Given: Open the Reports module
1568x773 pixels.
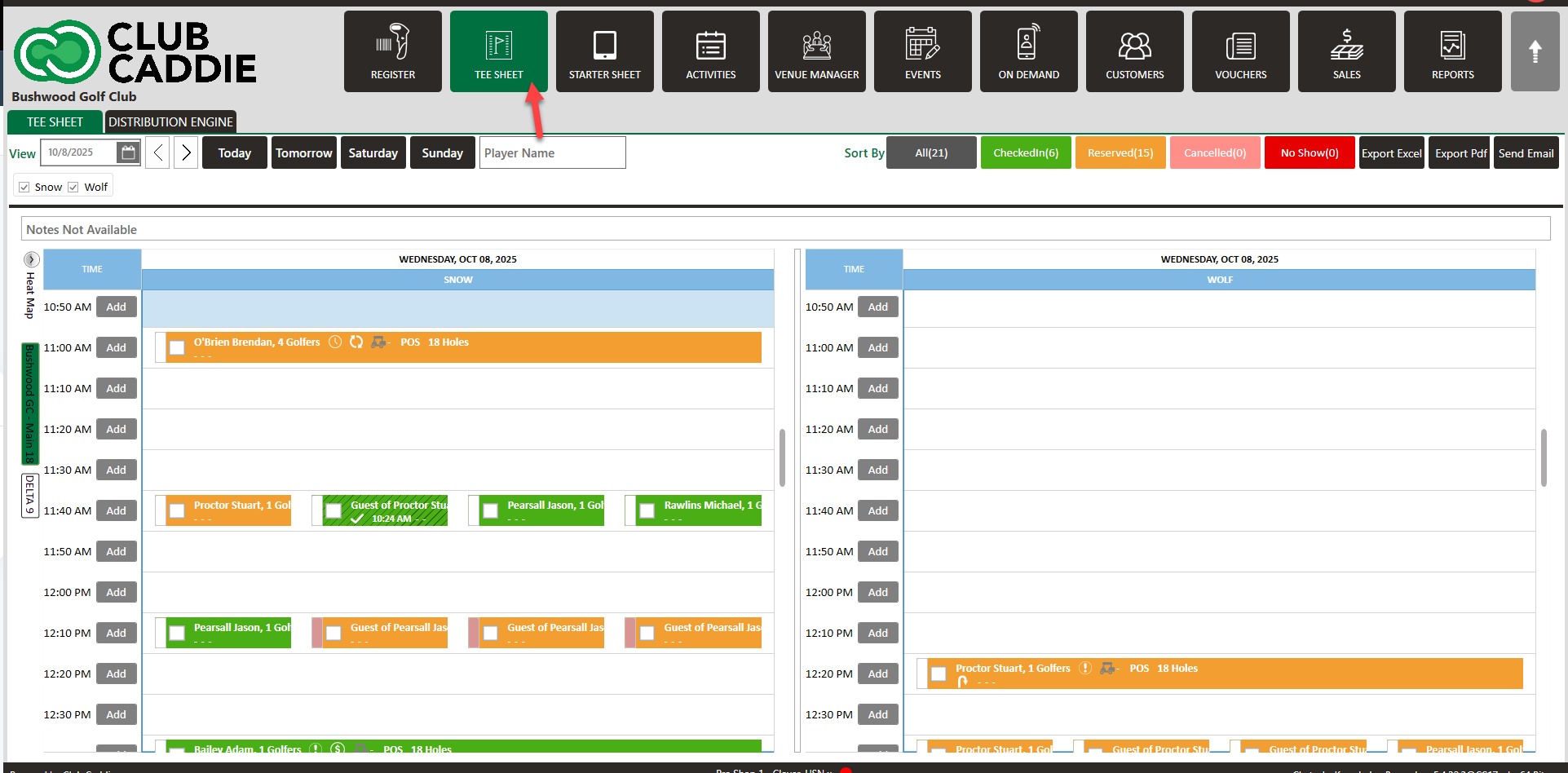Looking at the screenshot, I should [x=1452, y=51].
